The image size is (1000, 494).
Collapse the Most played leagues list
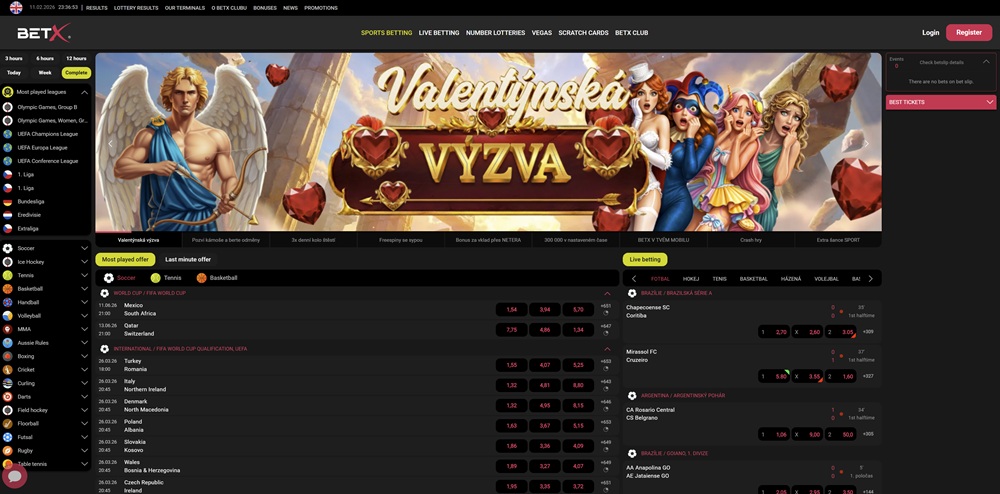pyautogui.click(x=84, y=92)
